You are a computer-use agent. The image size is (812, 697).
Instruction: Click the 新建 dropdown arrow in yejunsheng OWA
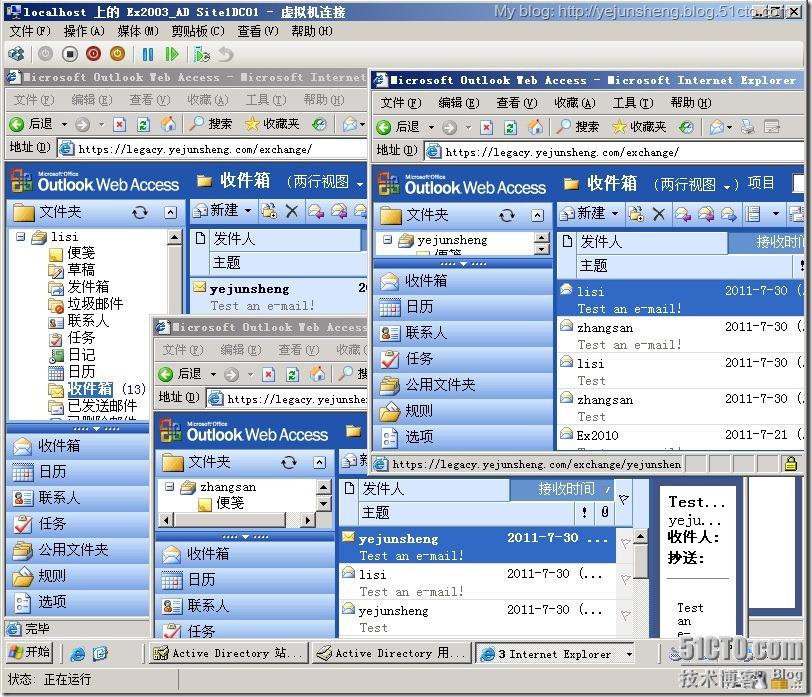[x=615, y=213]
